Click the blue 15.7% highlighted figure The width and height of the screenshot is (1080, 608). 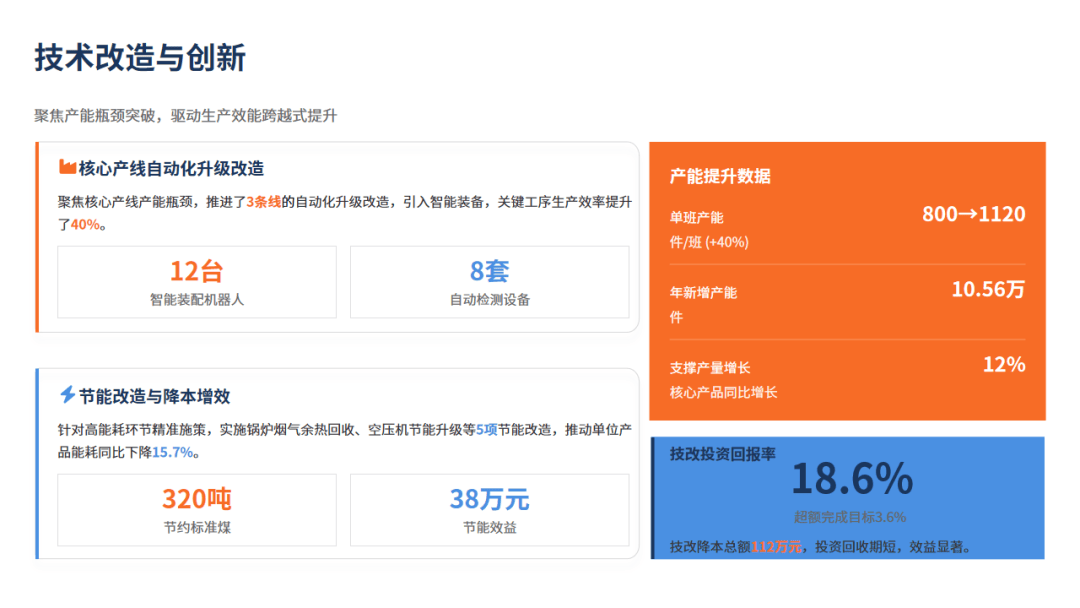(x=172, y=453)
